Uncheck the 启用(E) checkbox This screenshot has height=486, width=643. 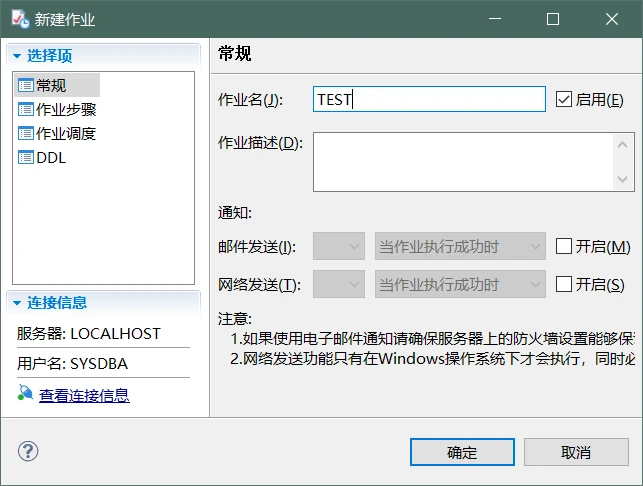(563, 99)
